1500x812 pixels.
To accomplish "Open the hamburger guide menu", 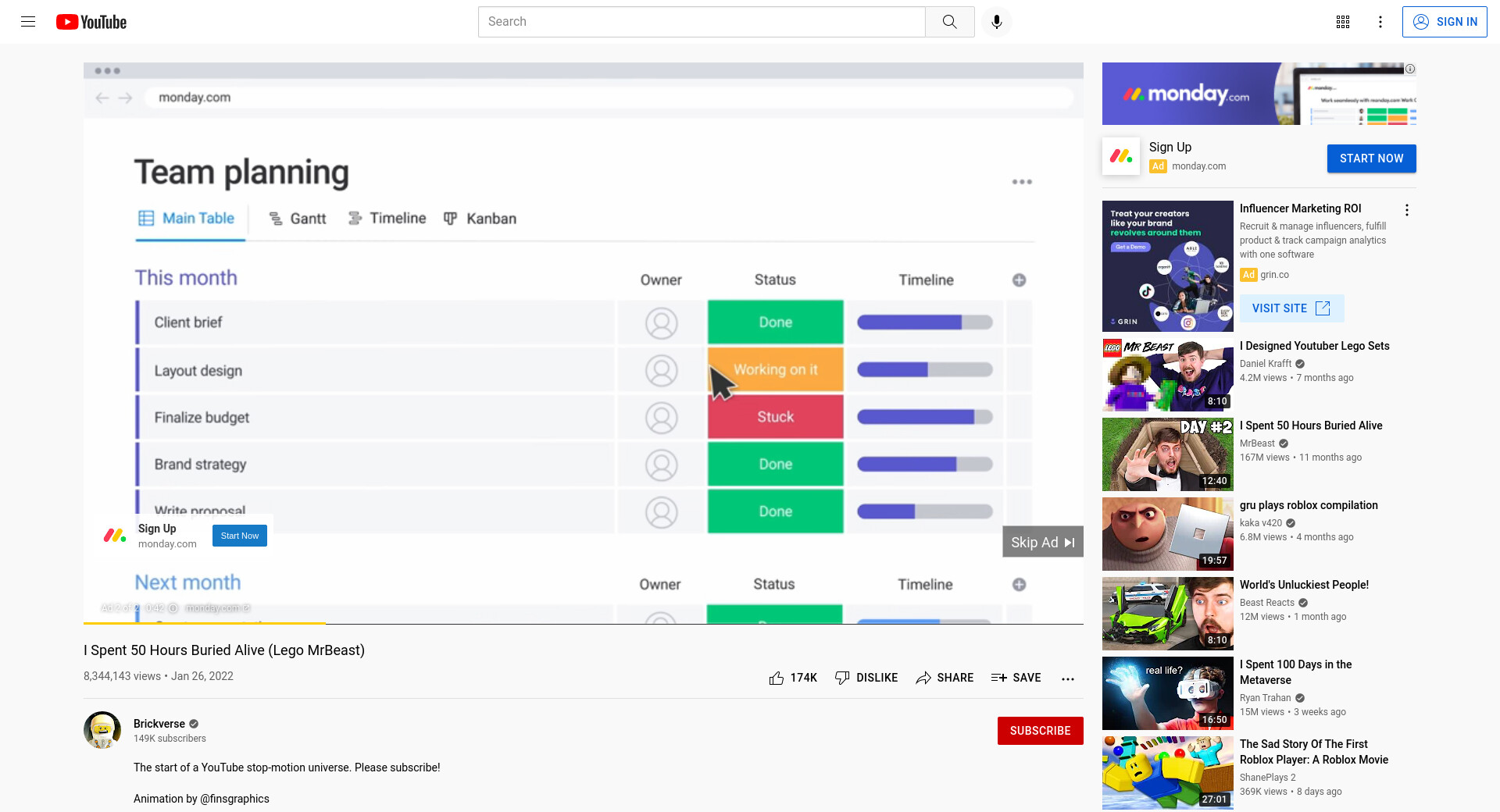I will (x=28, y=22).
